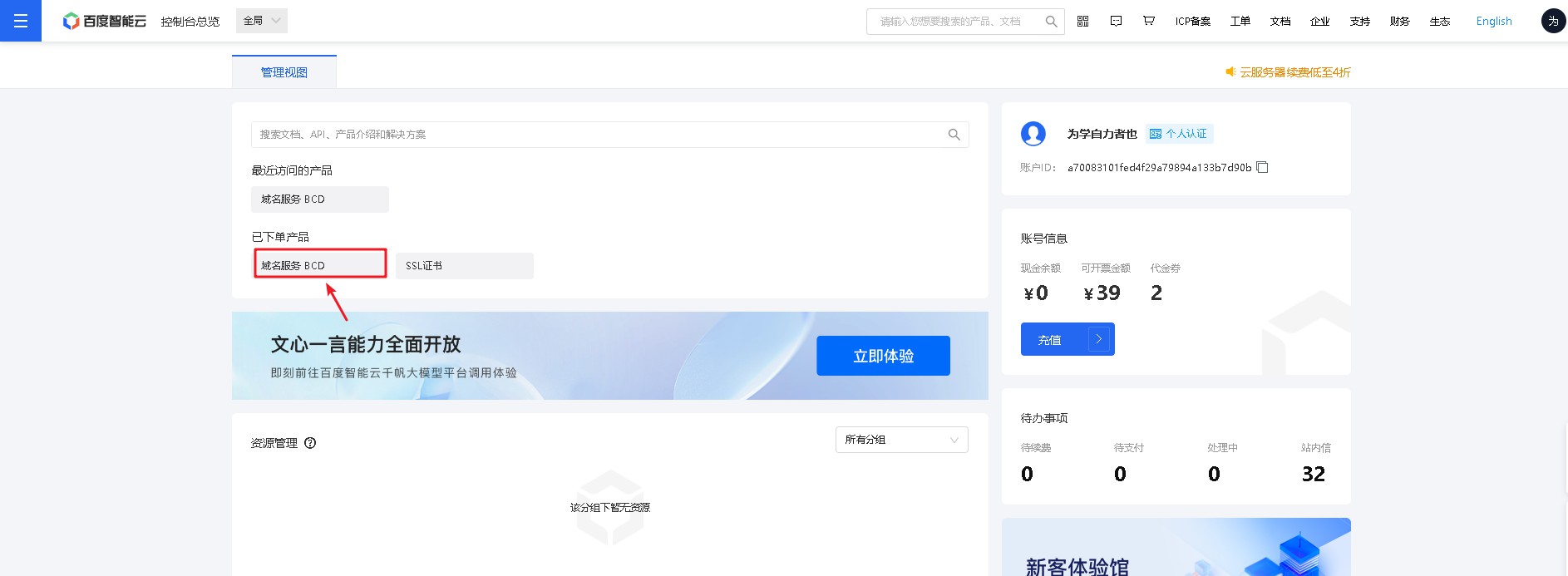The width and height of the screenshot is (1568, 576).
Task: Click the 文心一言能力全面开放 banner
Action: pos(609,356)
